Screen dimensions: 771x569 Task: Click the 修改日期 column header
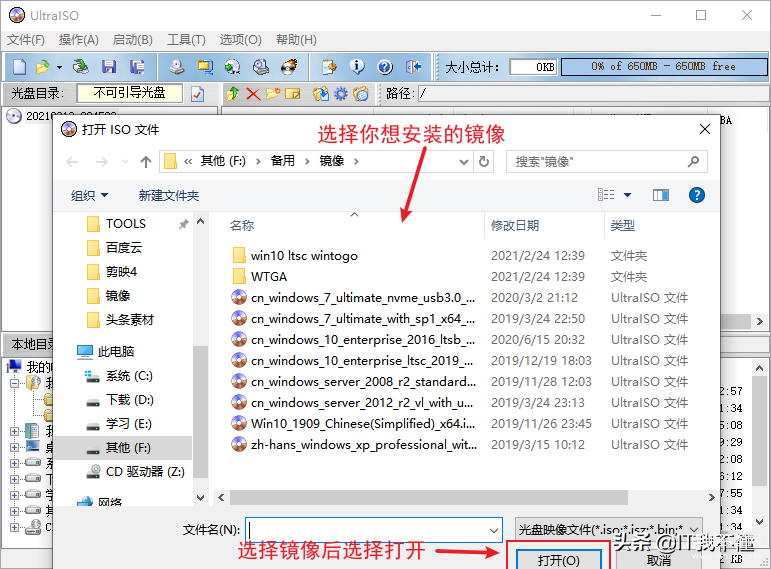point(515,226)
